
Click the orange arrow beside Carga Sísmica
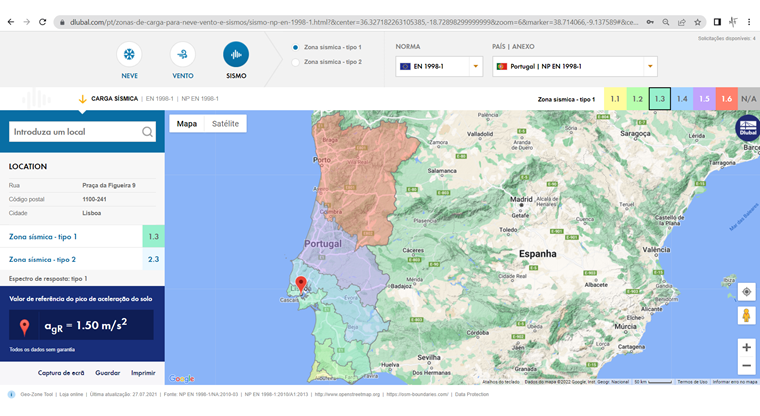pos(82,99)
